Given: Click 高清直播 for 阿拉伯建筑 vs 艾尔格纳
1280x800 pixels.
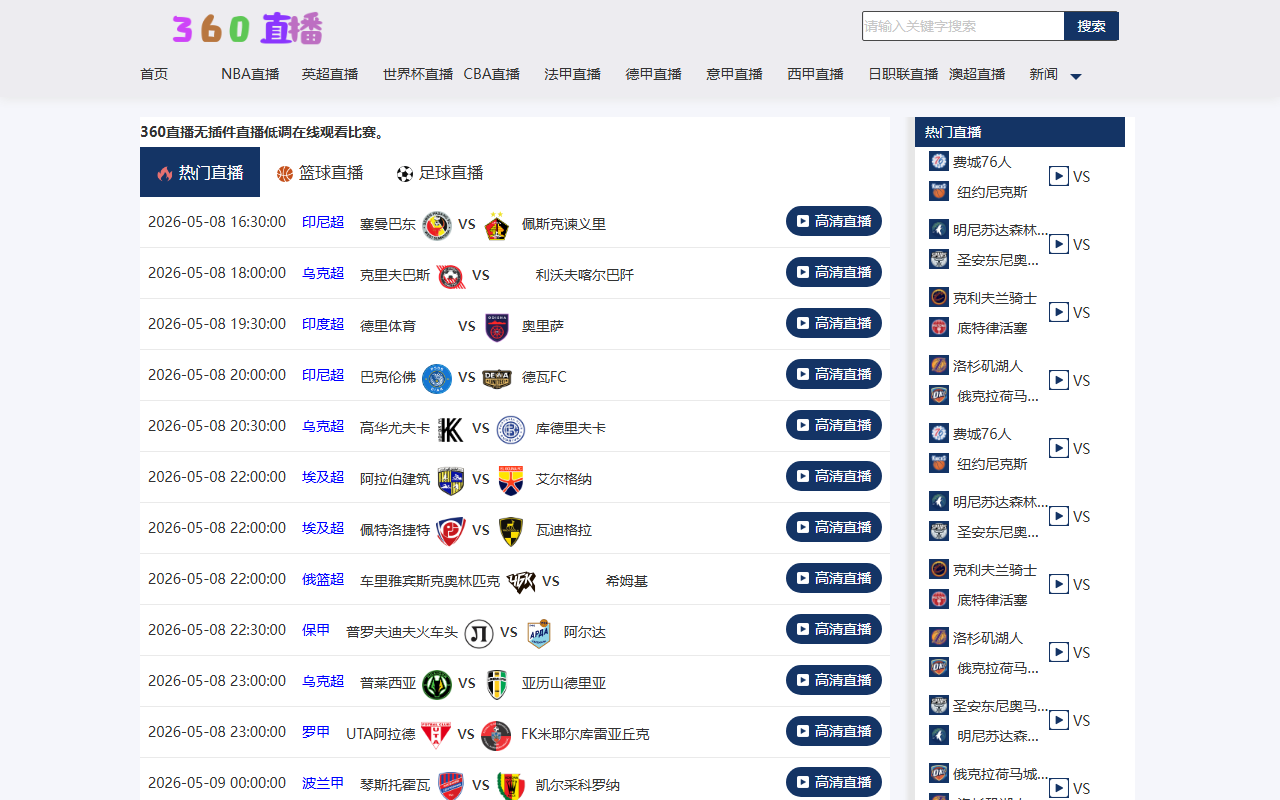Looking at the screenshot, I should point(834,476).
